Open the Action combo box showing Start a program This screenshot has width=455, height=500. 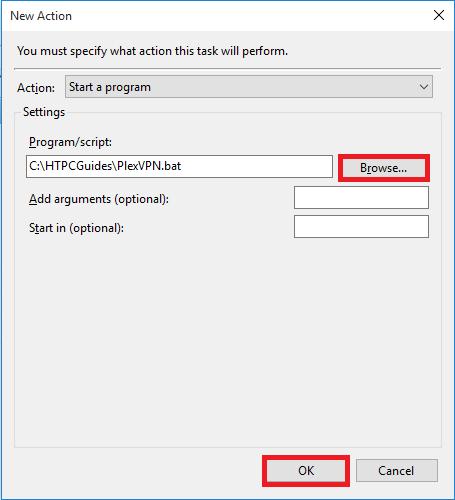pos(249,87)
